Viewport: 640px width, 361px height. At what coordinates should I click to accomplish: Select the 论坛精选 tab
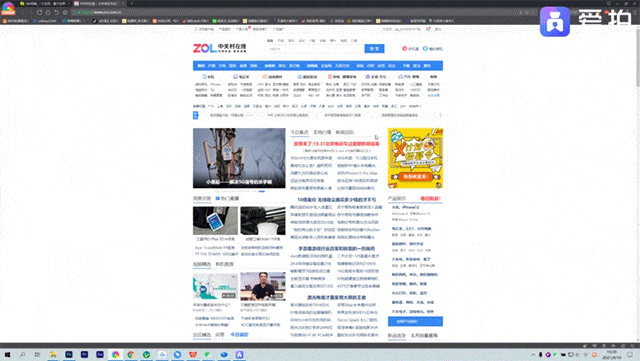(202, 334)
